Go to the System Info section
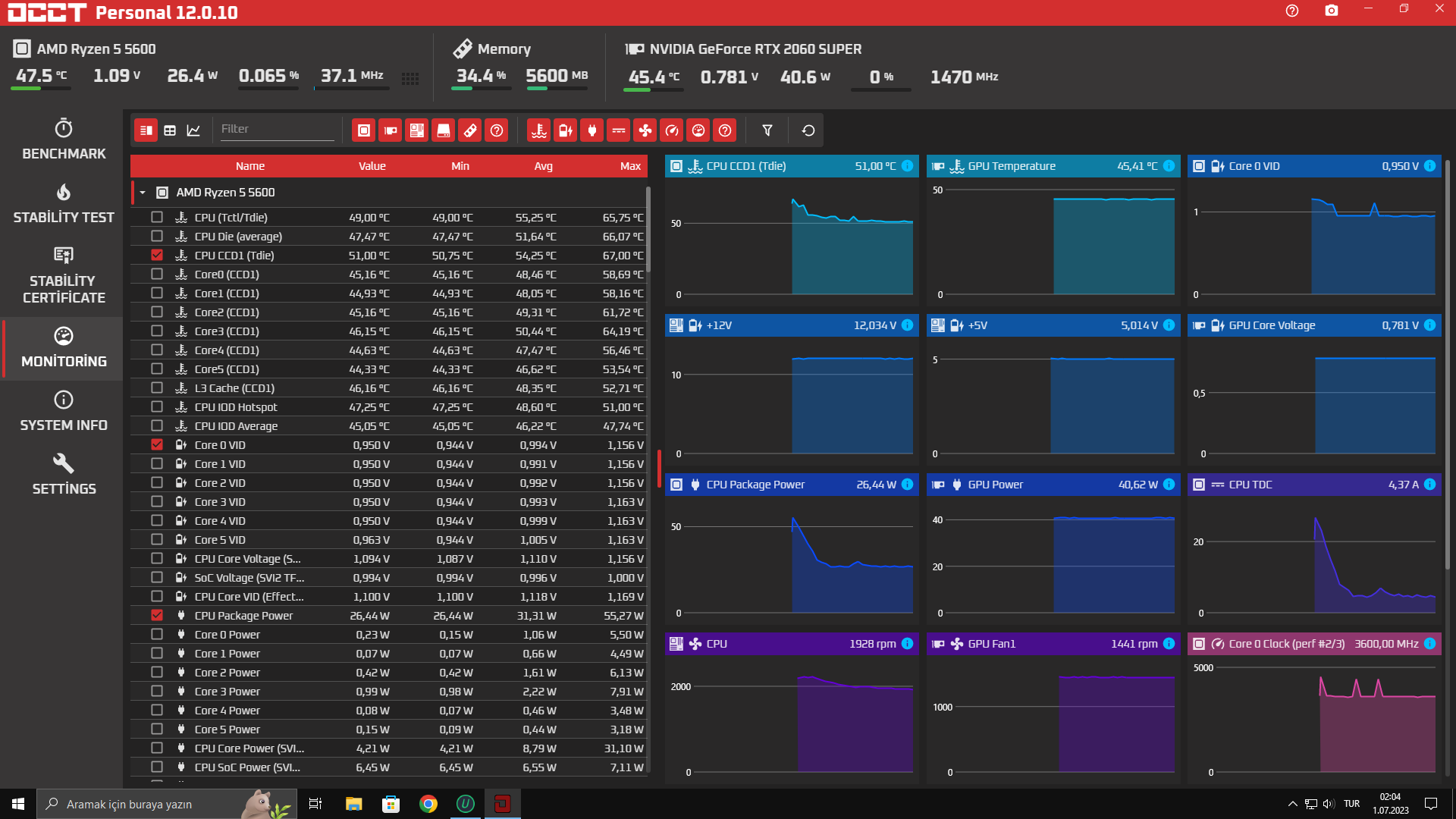 64,412
